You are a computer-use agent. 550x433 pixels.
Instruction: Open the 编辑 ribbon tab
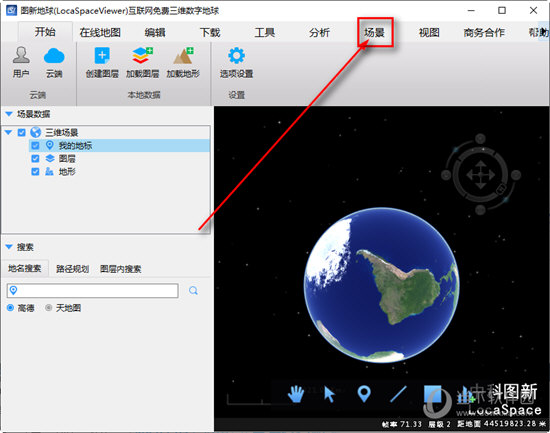click(x=155, y=33)
